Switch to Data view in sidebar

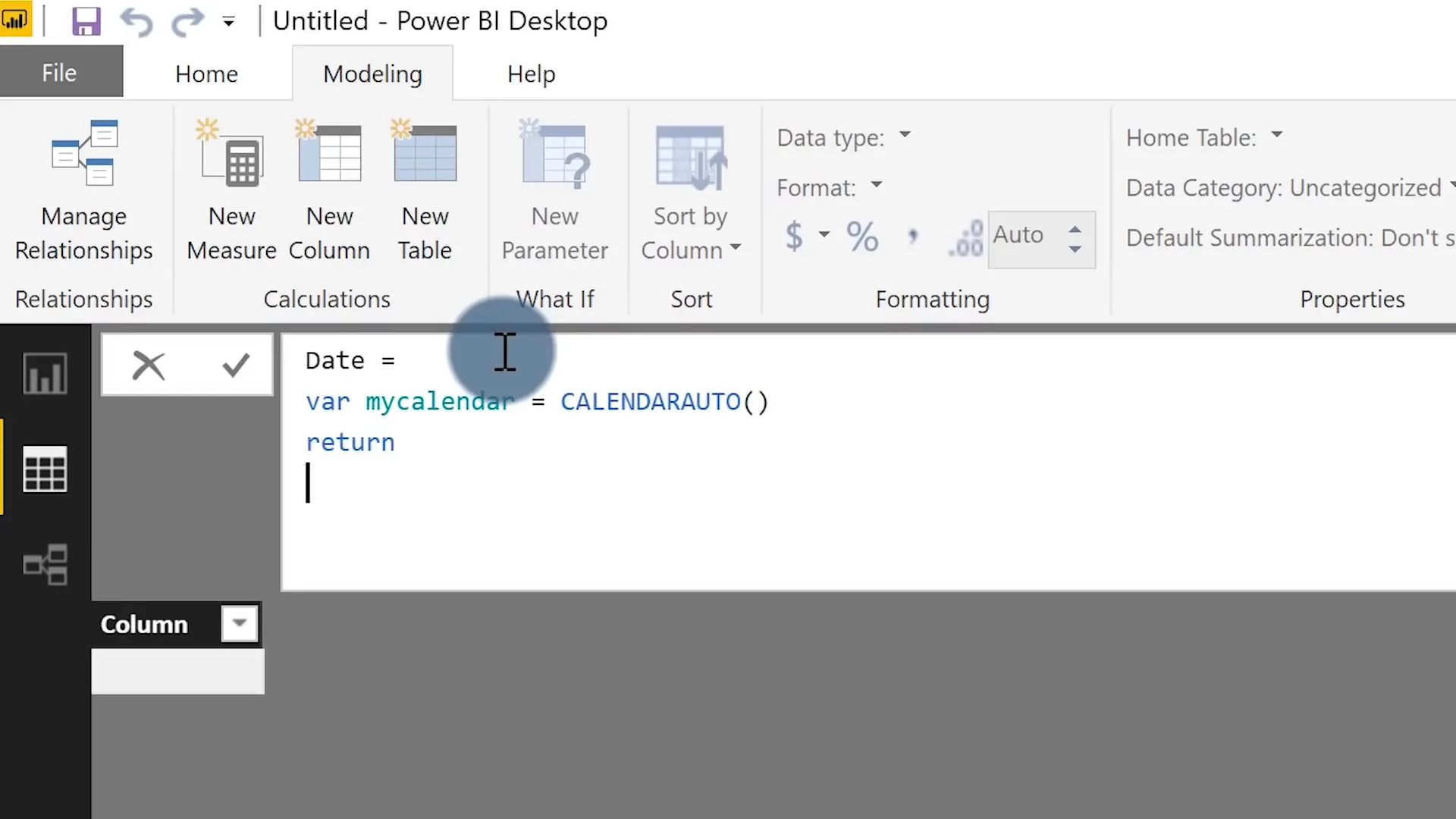click(45, 469)
